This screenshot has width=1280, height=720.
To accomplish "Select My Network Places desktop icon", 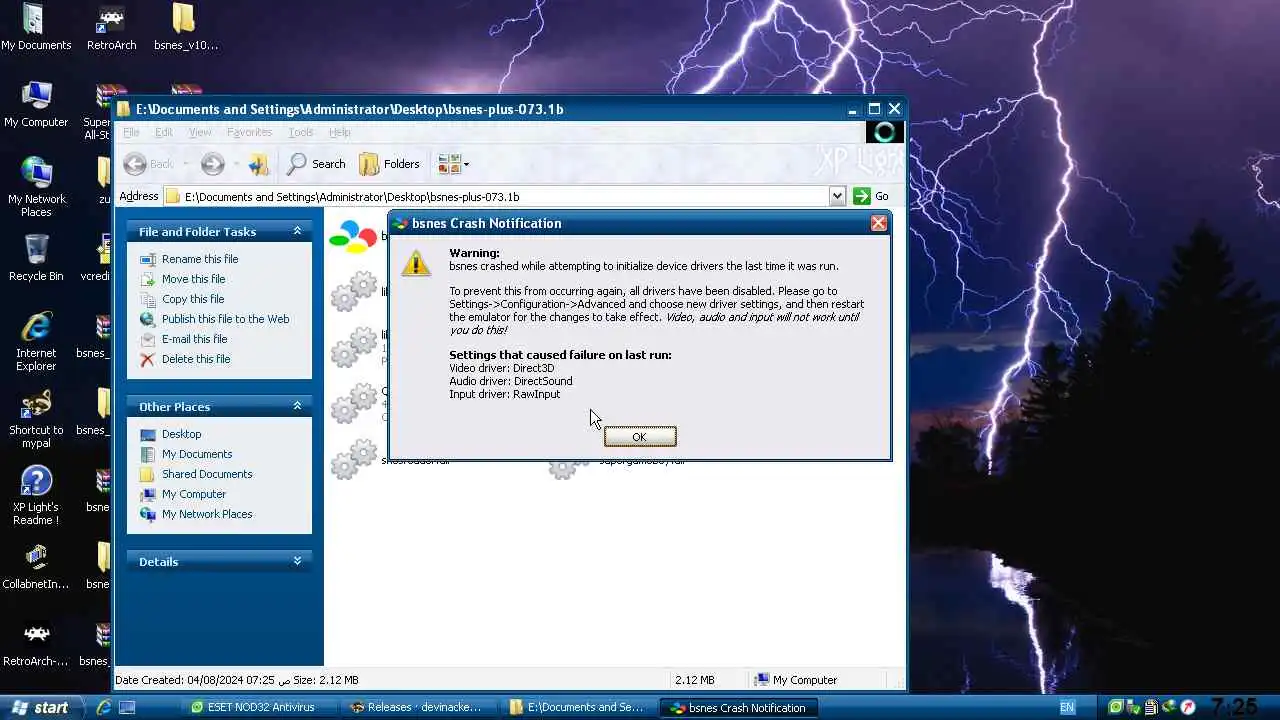I will tap(36, 187).
